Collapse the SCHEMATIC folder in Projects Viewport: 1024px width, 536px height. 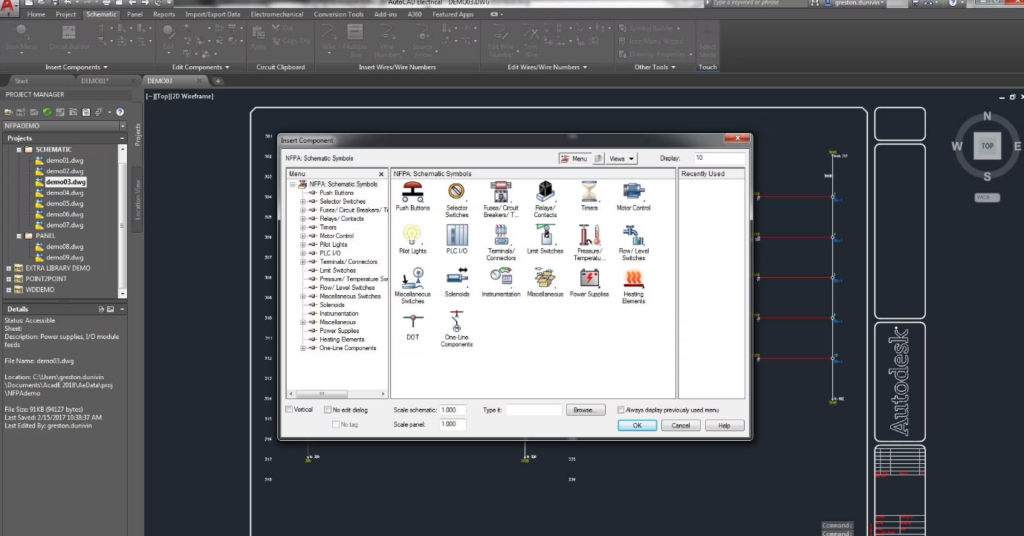[x=19, y=150]
